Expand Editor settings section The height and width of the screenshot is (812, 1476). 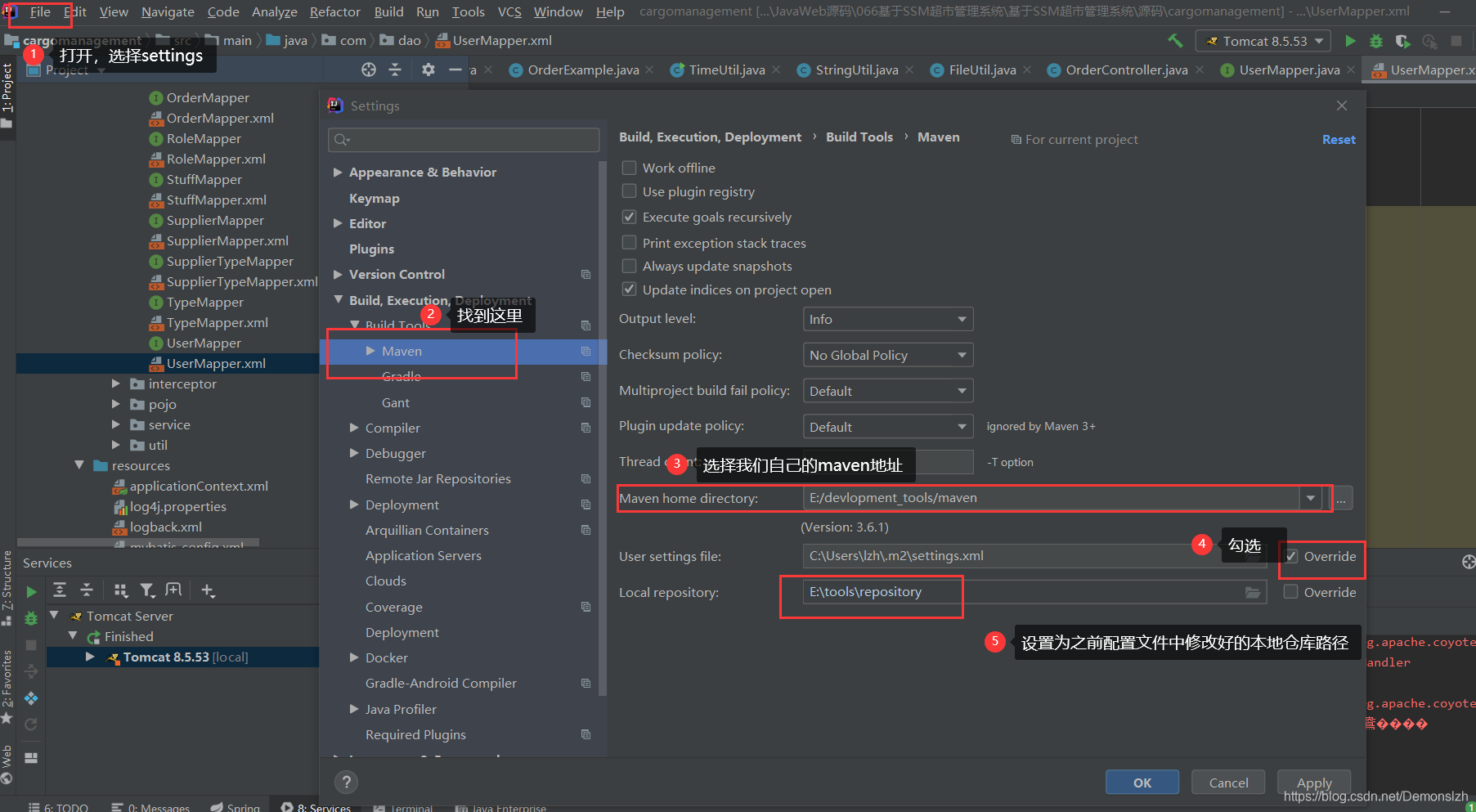338,223
